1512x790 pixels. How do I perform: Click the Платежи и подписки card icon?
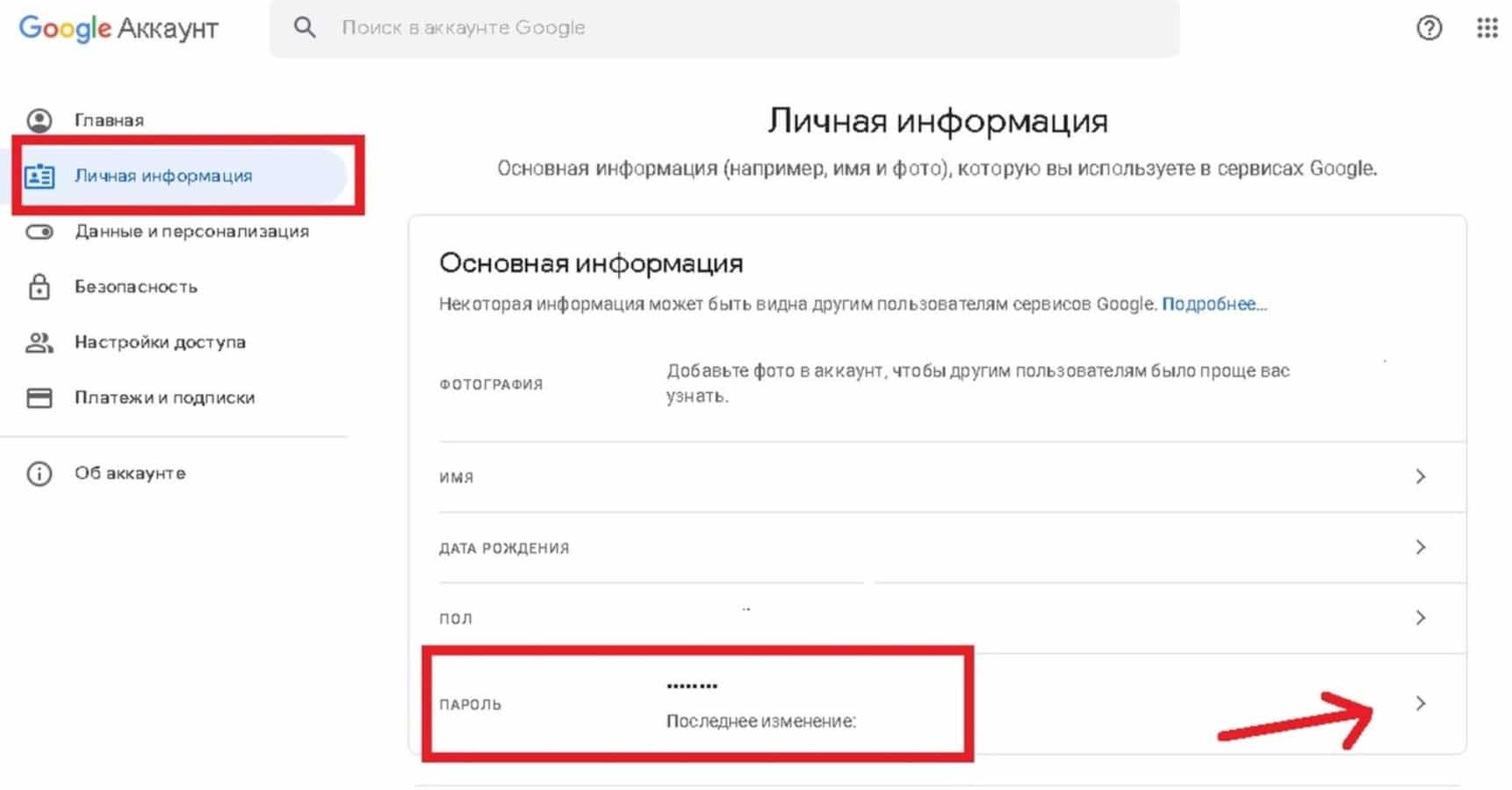[40, 398]
